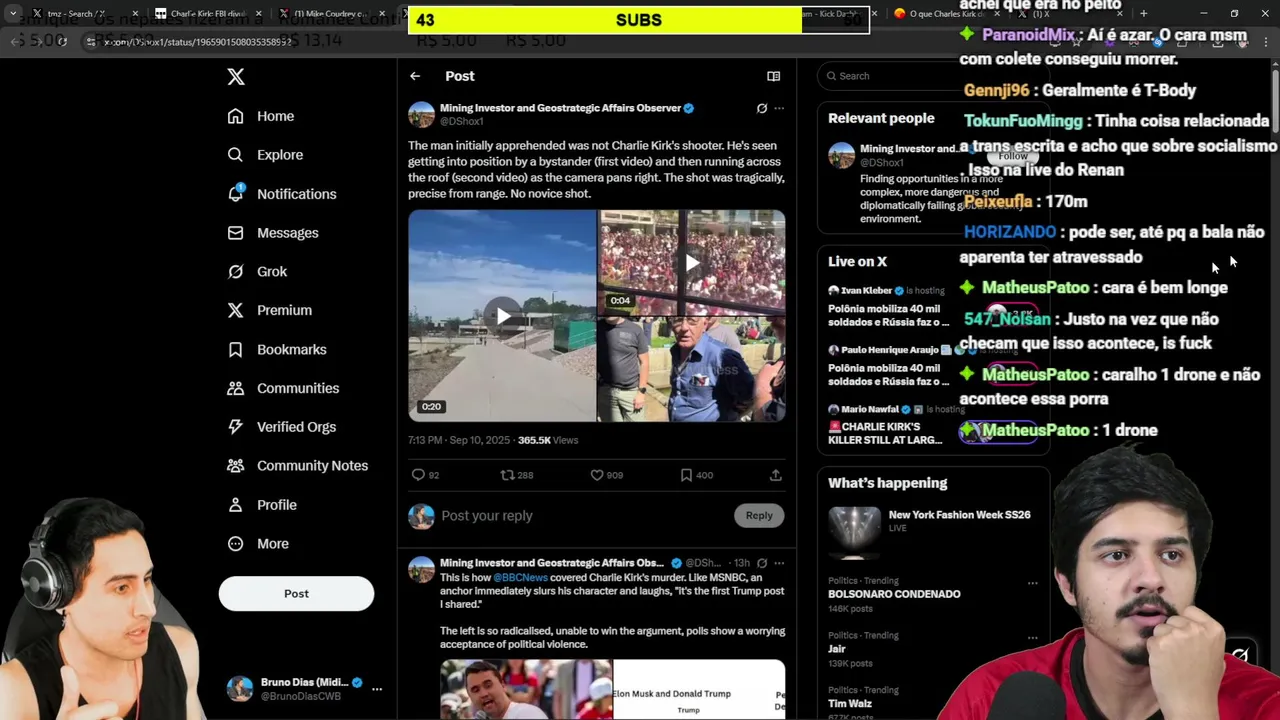Click Grok icon on second post
The width and height of the screenshot is (1280, 720).
tap(762, 563)
